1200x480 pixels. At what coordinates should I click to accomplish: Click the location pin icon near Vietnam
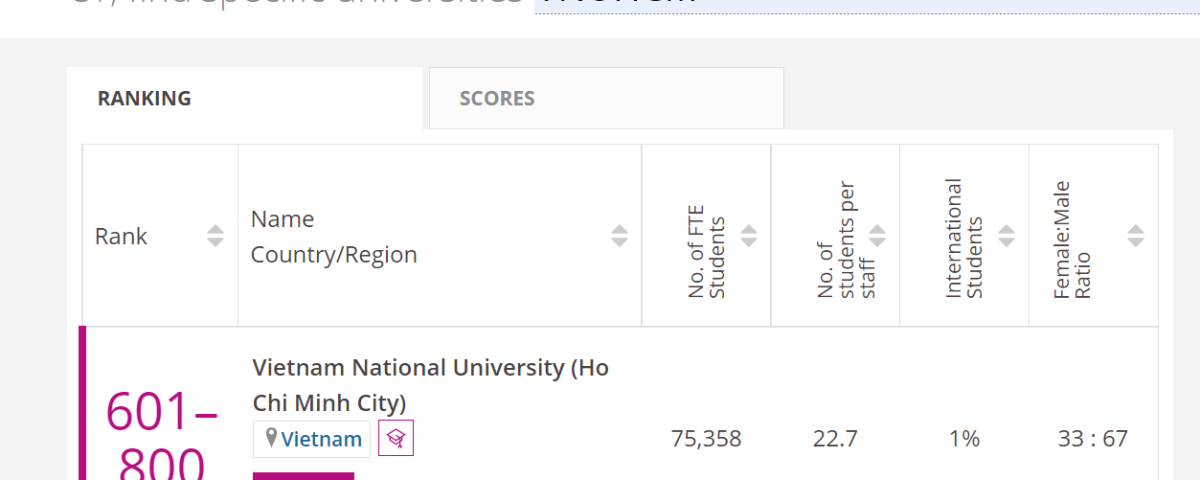coord(271,438)
